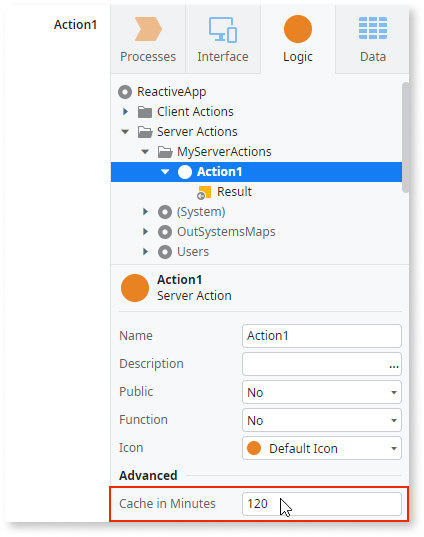Screen dimensions: 424x537
Task: Switch to the Interface tab
Action: point(223,39)
